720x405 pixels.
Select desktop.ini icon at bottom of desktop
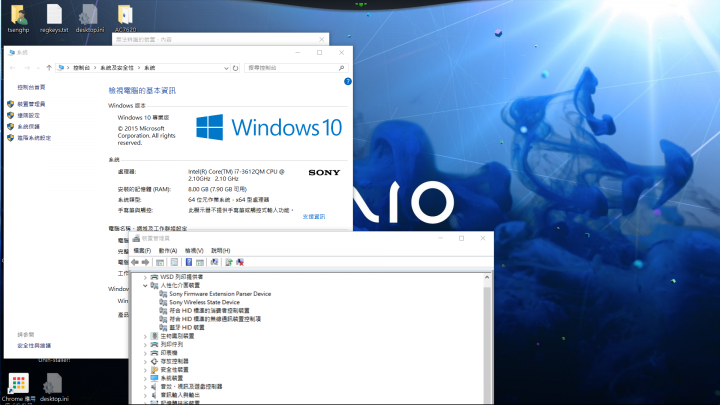pyautogui.click(x=54, y=388)
